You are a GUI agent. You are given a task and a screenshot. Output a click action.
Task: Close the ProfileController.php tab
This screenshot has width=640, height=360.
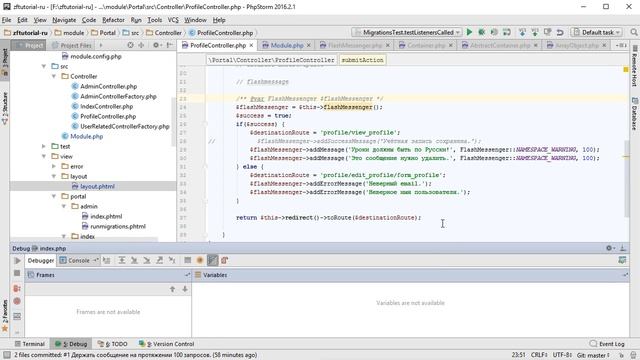point(251,45)
